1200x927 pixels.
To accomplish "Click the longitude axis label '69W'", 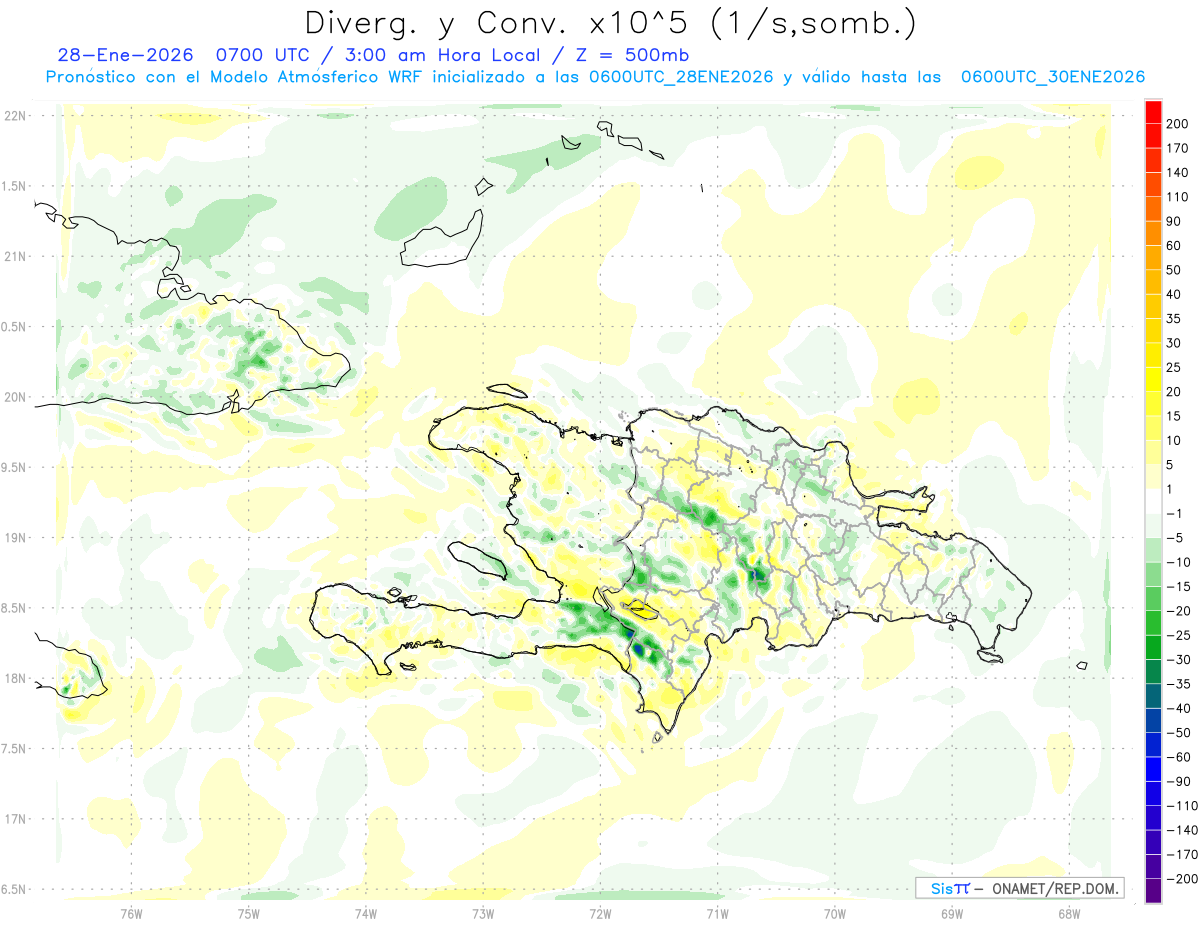I will pos(951,912).
